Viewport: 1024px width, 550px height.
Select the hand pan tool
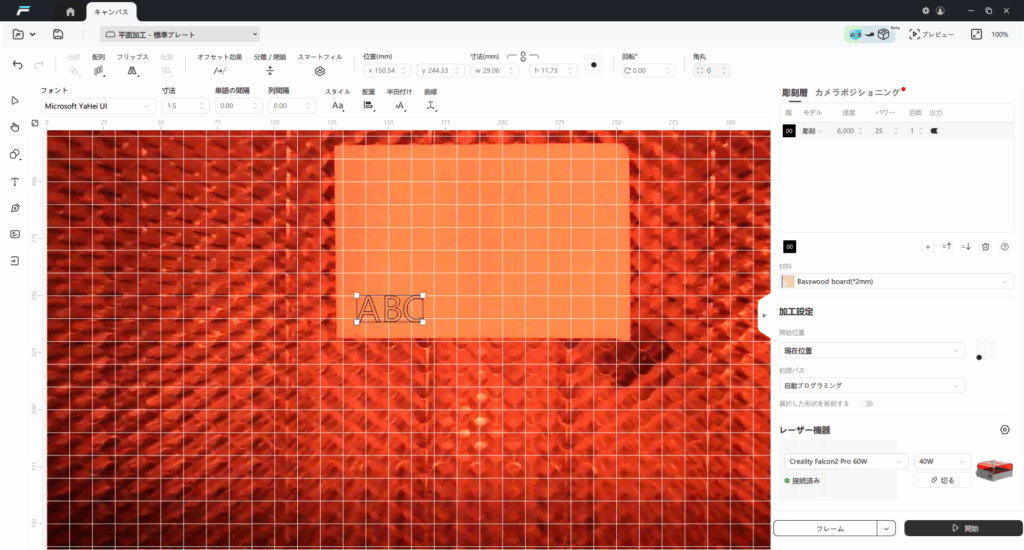tap(15, 127)
